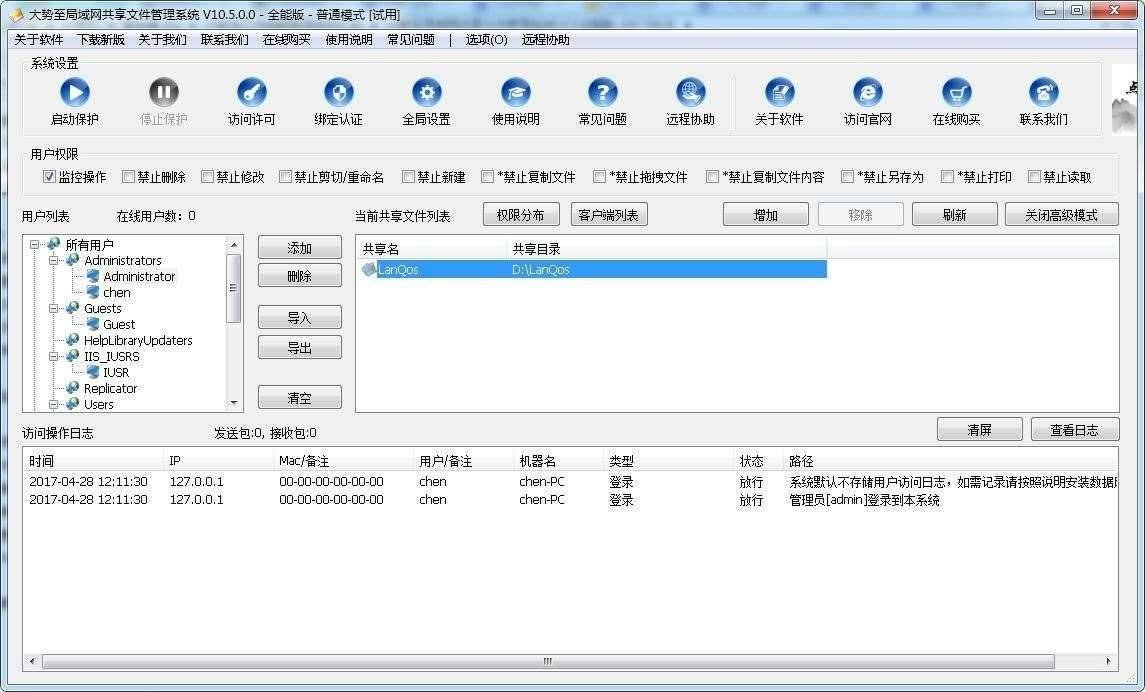Click the 增加 share button

pos(765,215)
